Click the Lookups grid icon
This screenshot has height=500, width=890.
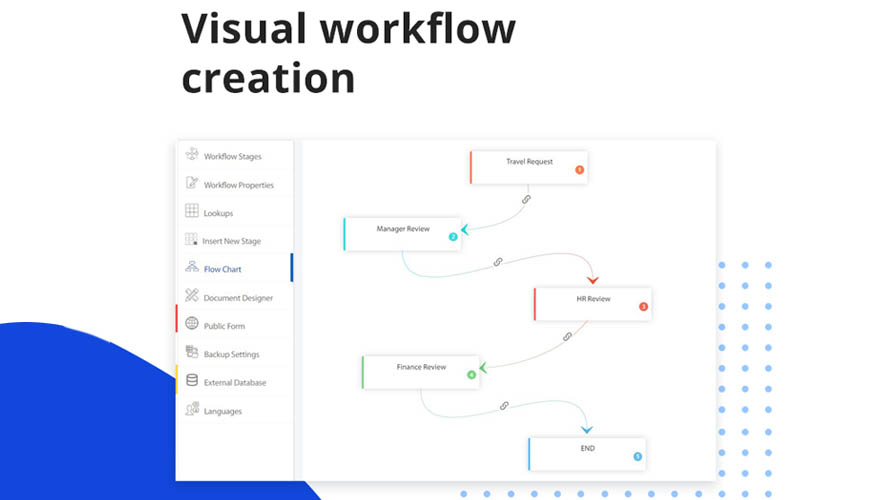coord(192,211)
